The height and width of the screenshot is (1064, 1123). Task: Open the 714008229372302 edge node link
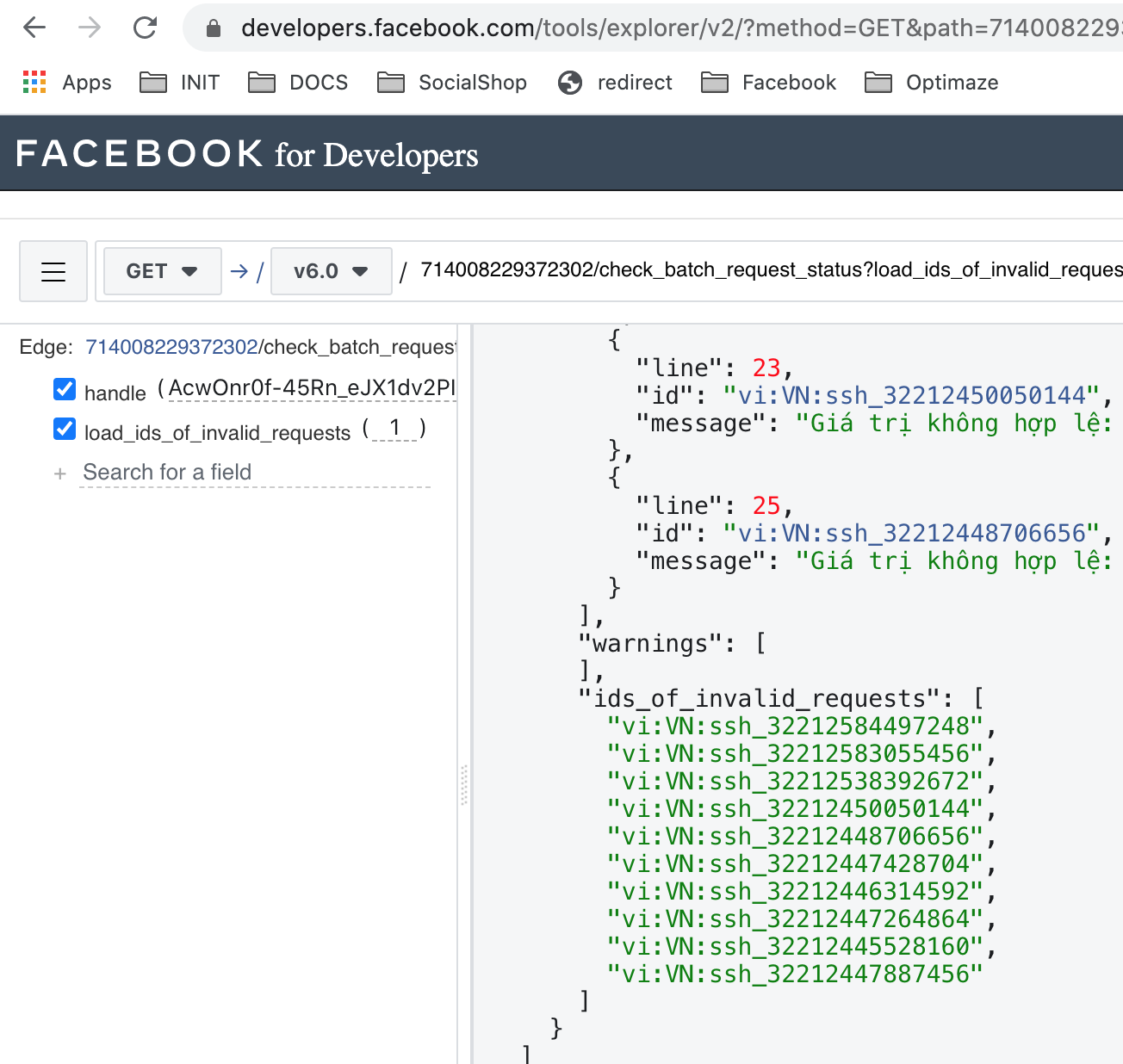click(172, 347)
